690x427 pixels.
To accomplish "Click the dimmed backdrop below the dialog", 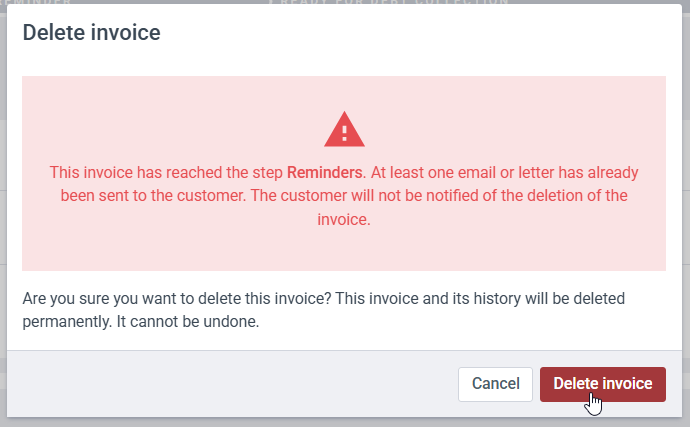I will click(344, 422).
